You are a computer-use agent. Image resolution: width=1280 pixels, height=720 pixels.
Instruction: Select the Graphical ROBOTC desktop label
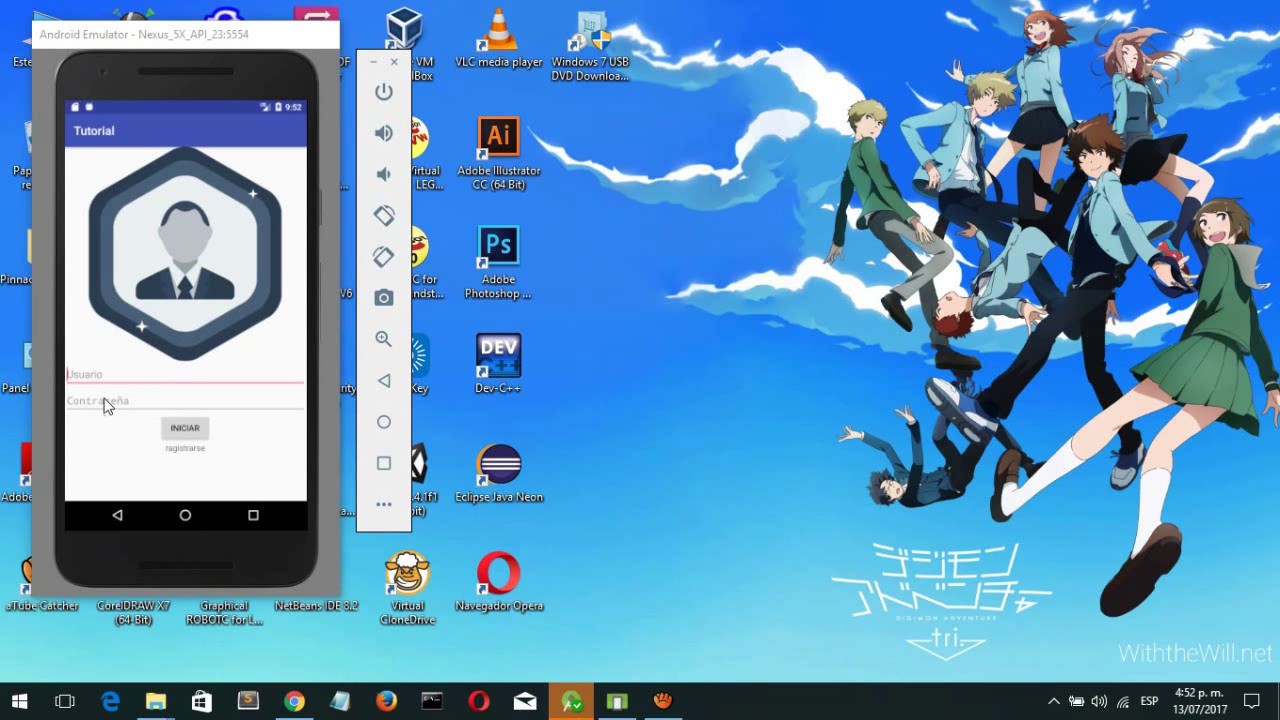(x=224, y=613)
